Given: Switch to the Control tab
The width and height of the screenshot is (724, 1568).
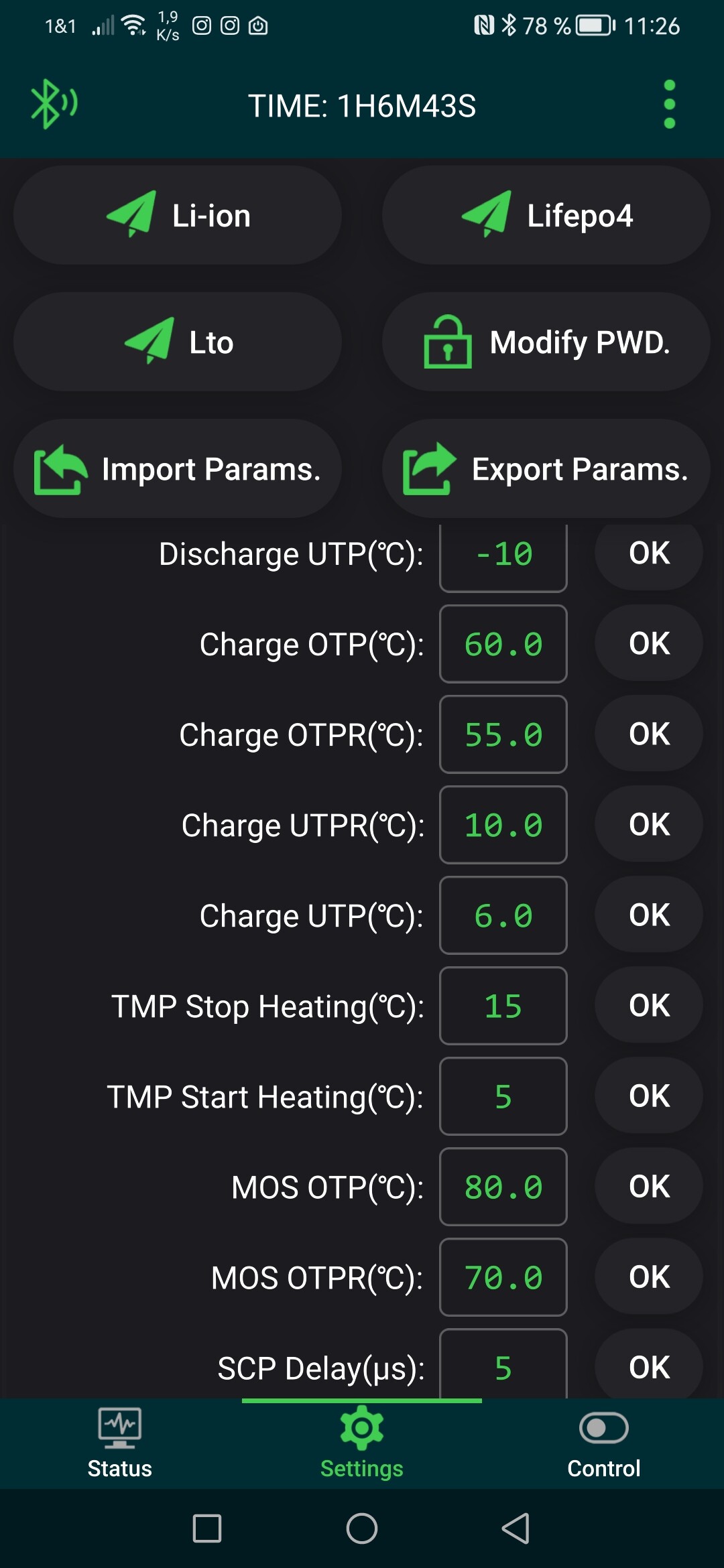Looking at the screenshot, I should 603,1444.
